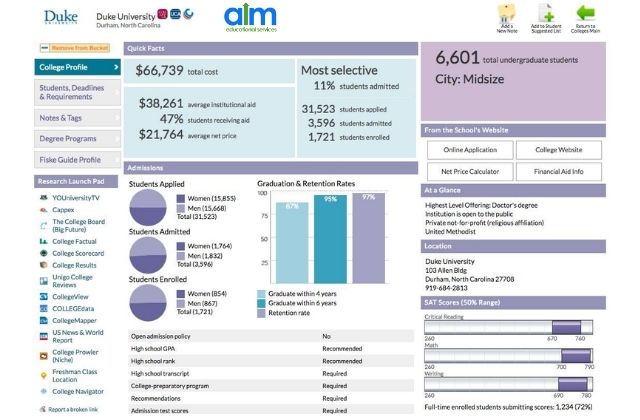Screen dimensions: 640x420
Task: Open Students, Deadlines & Requirements tab
Action: (x=77, y=93)
